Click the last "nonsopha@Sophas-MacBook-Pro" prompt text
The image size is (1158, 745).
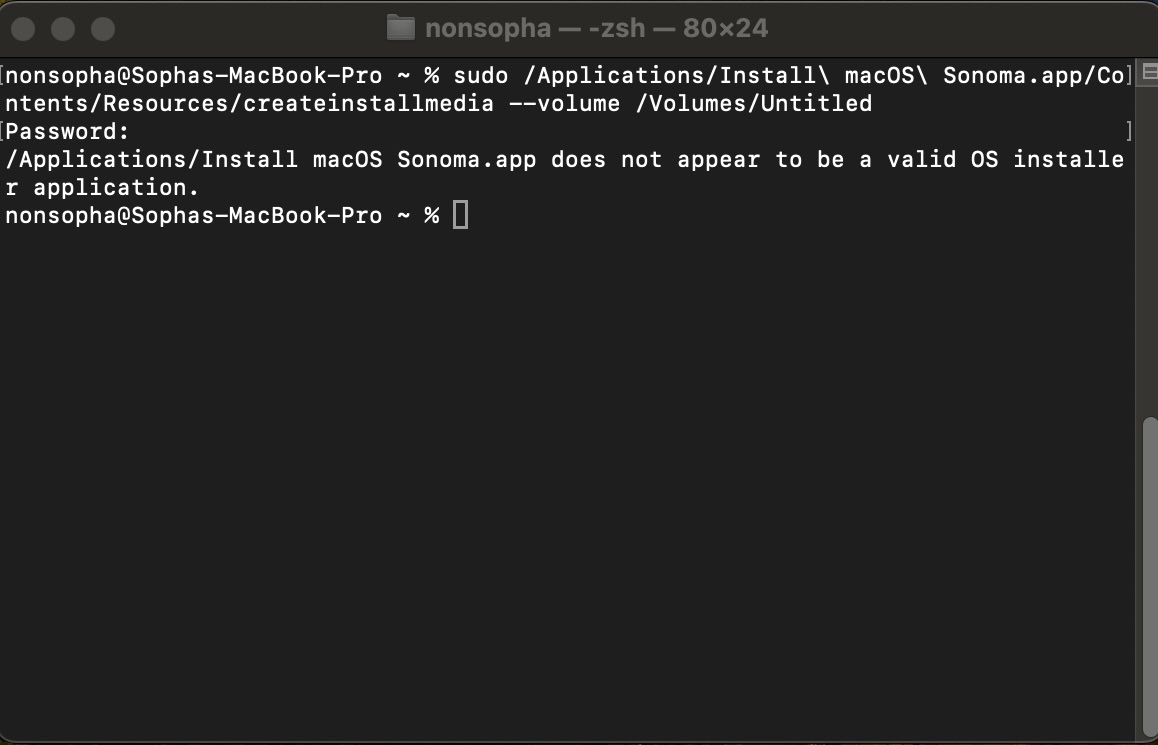click(193, 216)
